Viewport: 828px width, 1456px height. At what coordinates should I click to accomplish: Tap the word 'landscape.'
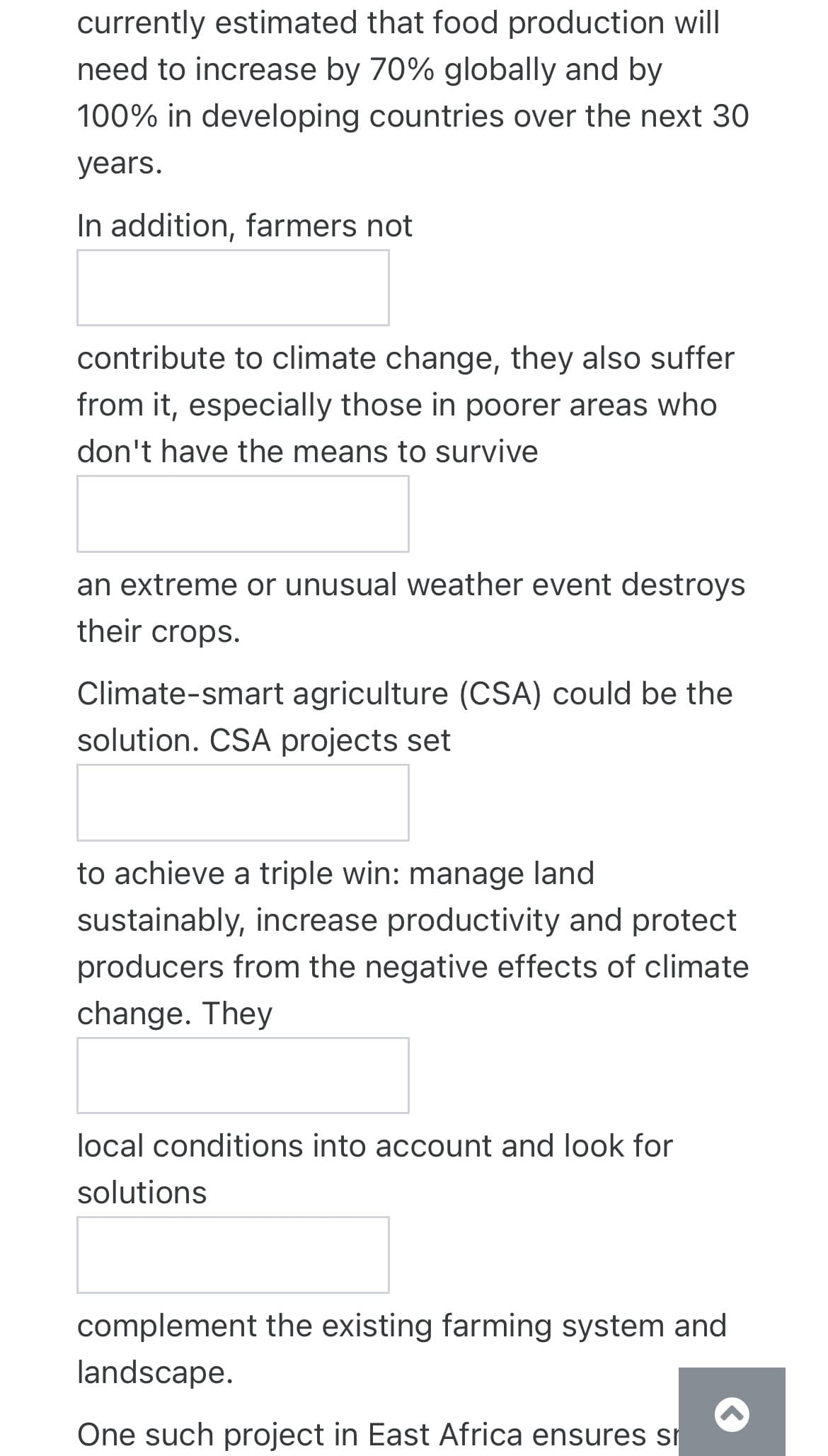[155, 1372]
